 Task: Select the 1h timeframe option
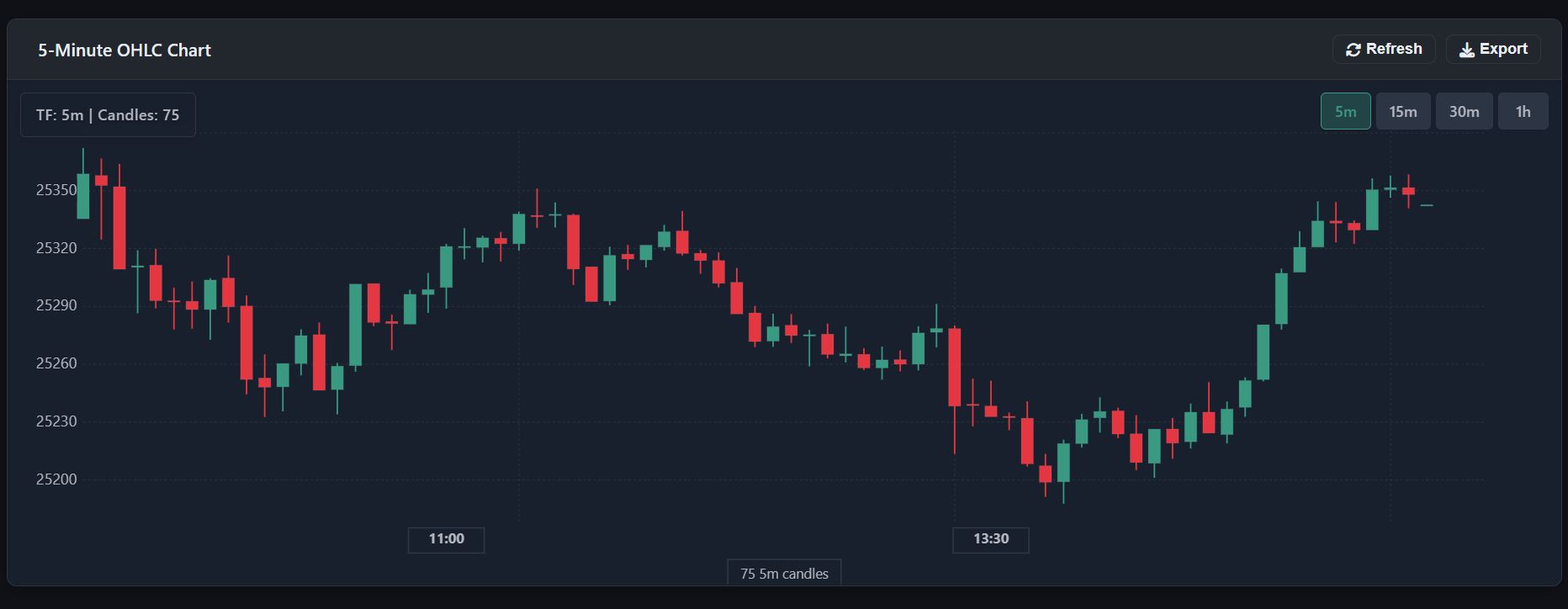point(1523,111)
